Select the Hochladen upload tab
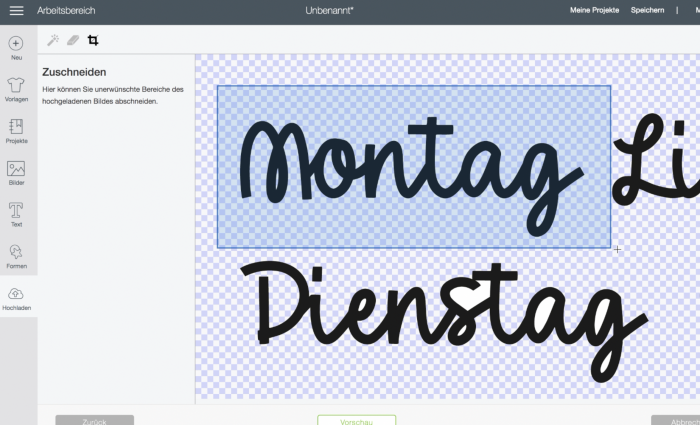The width and height of the screenshot is (700, 425). [x=17, y=295]
